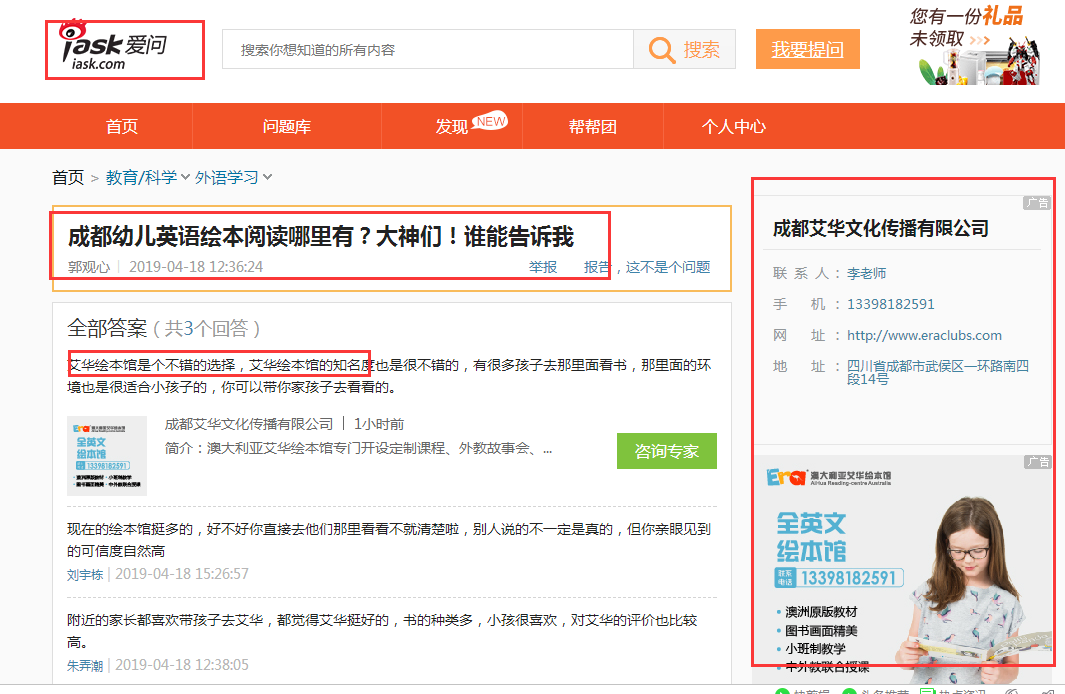Click contact name 李老师
1065x694 pixels.
[867, 273]
